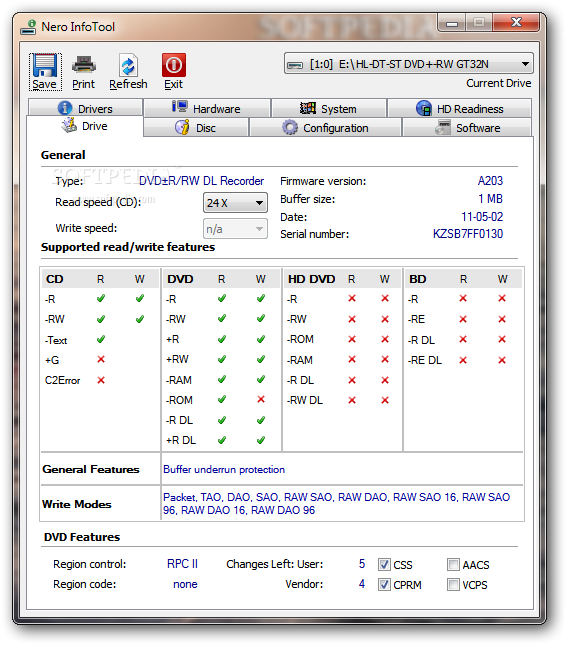This screenshot has width=567, height=645.
Task: Minimize the Nero InfoTool window
Action: click(x=452, y=23)
